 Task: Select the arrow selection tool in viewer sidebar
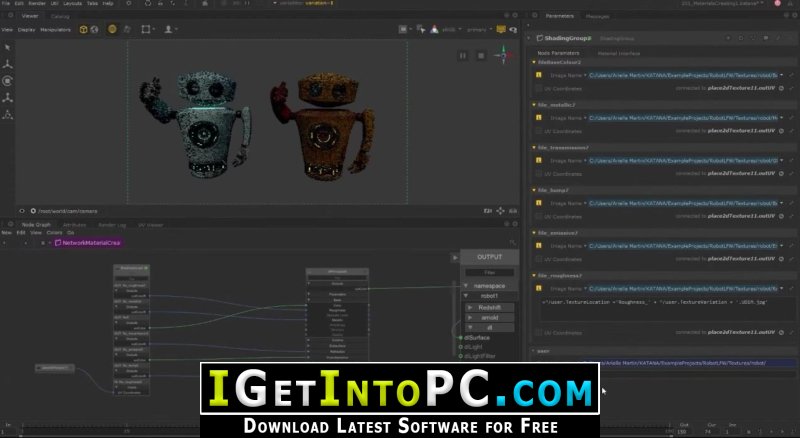pos(7,47)
